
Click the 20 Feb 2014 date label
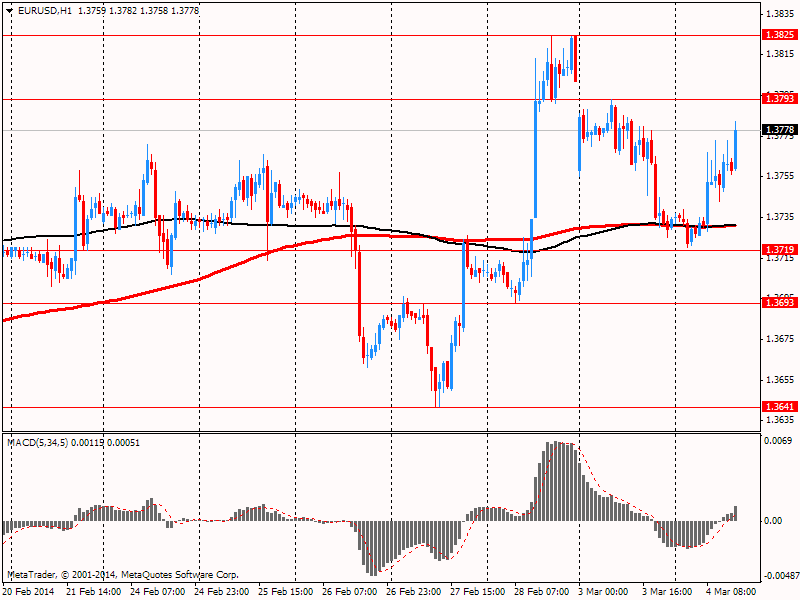[29, 592]
